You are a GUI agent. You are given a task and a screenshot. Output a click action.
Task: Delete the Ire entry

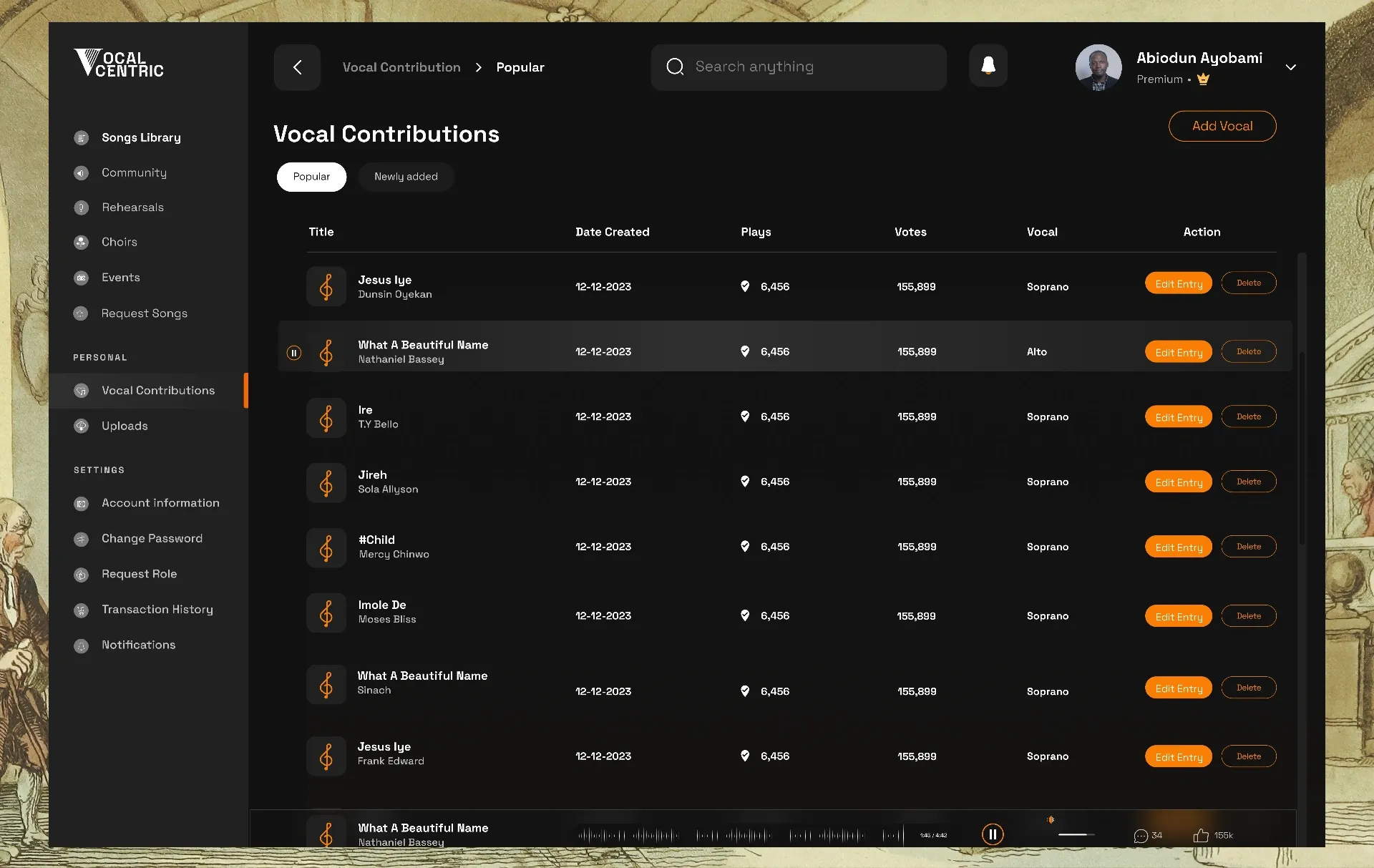1249,416
